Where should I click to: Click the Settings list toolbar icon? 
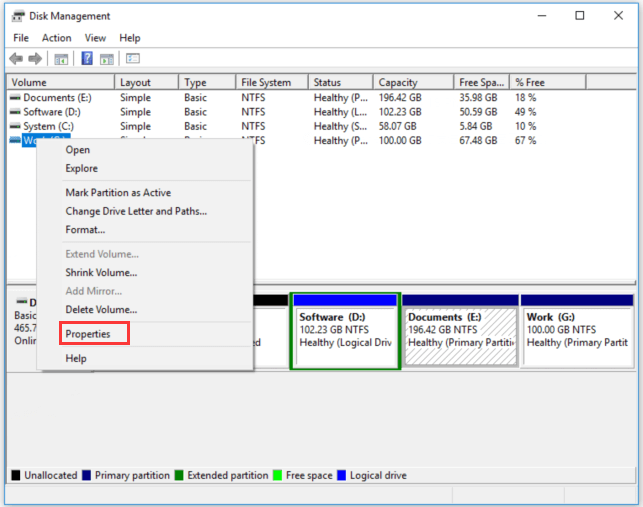pyautogui.click(x=133, y=59)
